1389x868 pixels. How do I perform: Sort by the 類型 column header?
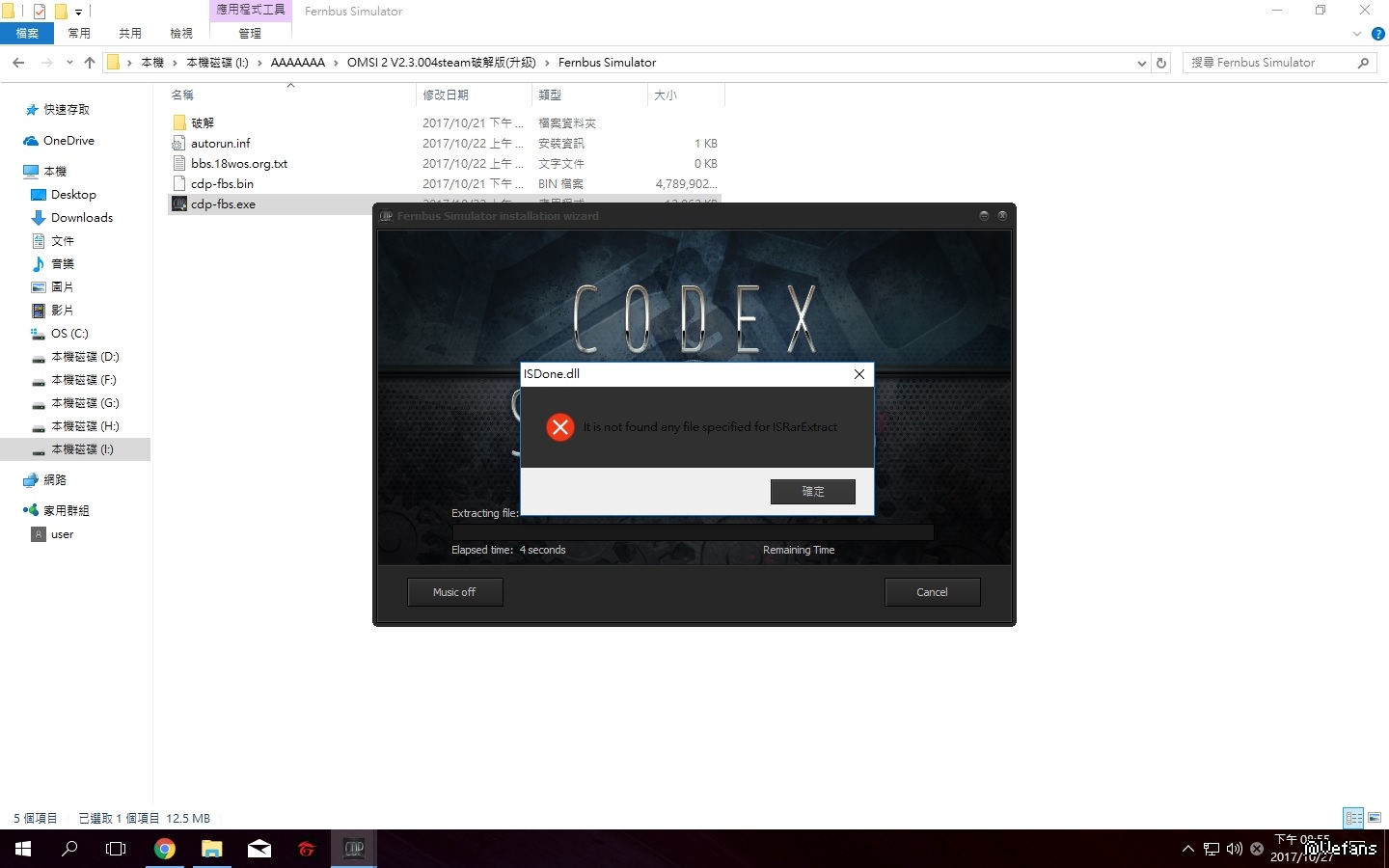550,95
